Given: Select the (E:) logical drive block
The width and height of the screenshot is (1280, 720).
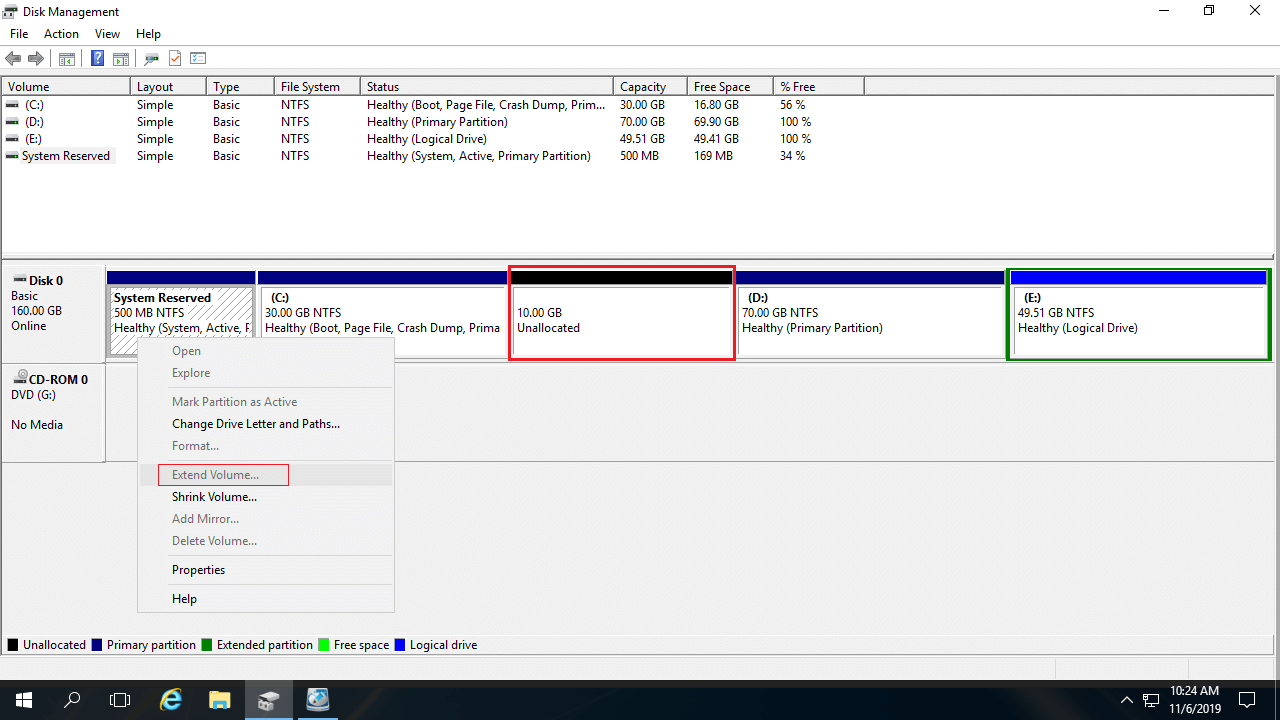Looking at the screenshot, I should [x=1138, y=322].
